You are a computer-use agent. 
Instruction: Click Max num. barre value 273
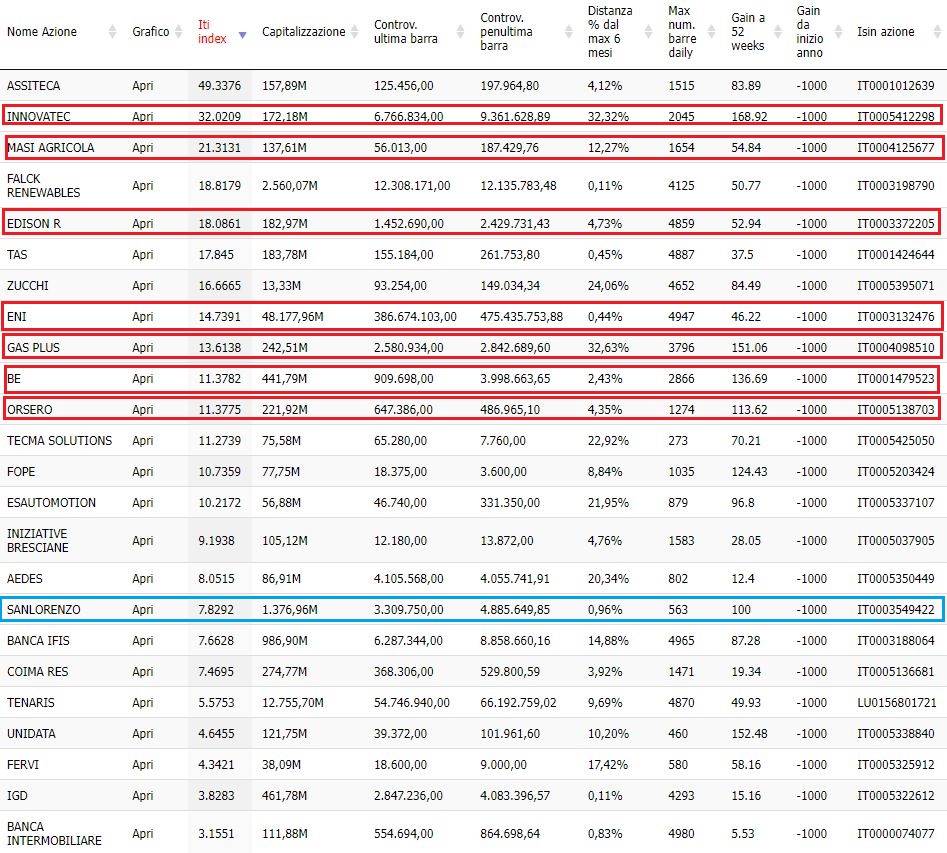coord(678,440)
